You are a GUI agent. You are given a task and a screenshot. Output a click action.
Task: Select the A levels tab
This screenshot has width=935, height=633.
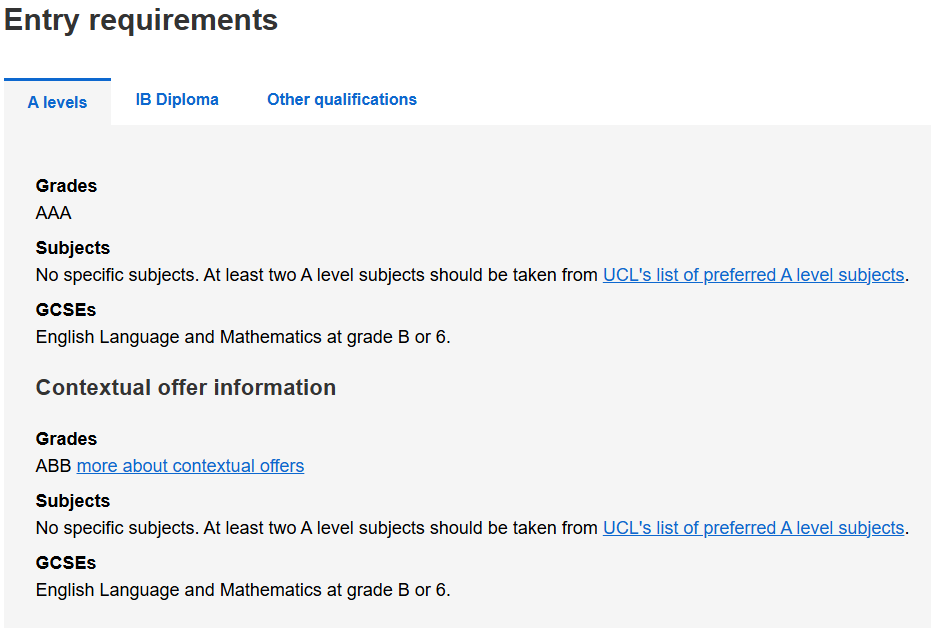[x=57, y=102]
